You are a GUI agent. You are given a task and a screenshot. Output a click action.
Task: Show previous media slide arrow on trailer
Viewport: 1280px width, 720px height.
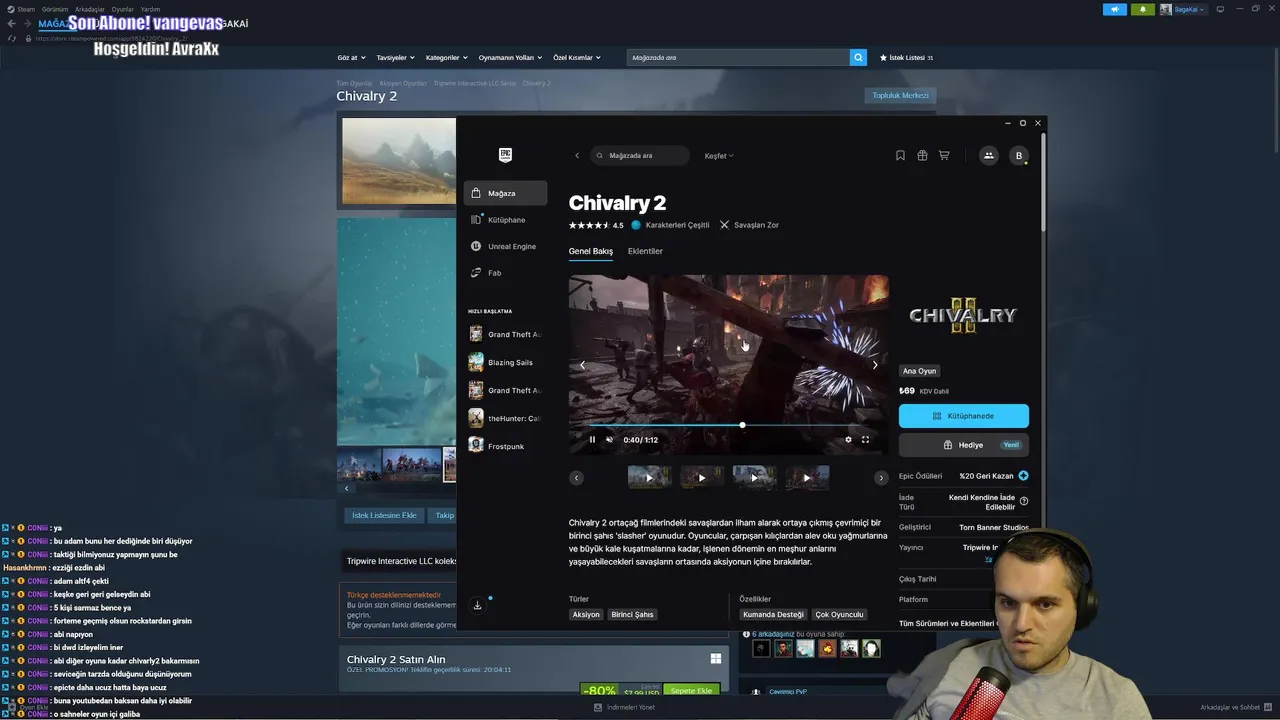pos(582,365)
